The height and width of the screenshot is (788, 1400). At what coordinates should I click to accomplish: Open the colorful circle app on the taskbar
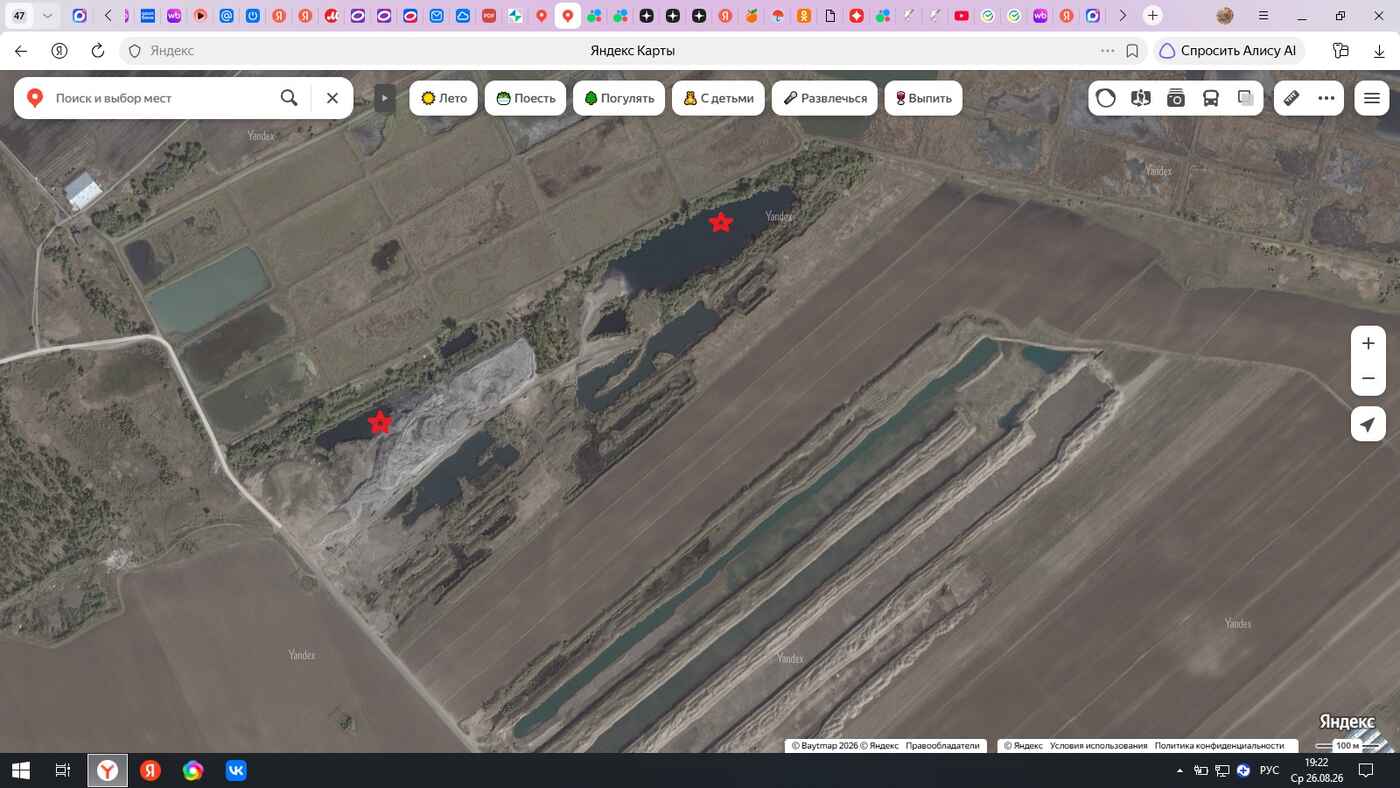pyautogui.click(x=193, y=770)
